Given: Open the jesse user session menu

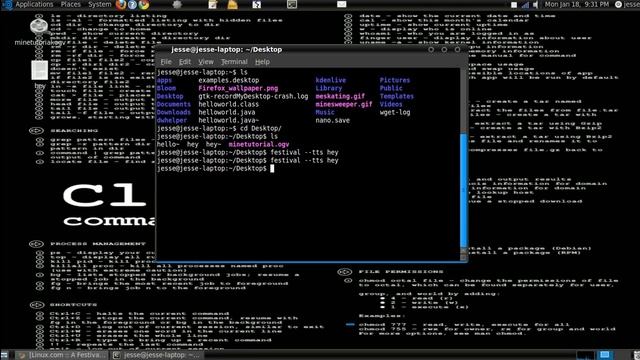Looking at the screenshot, I should (627, 4).
